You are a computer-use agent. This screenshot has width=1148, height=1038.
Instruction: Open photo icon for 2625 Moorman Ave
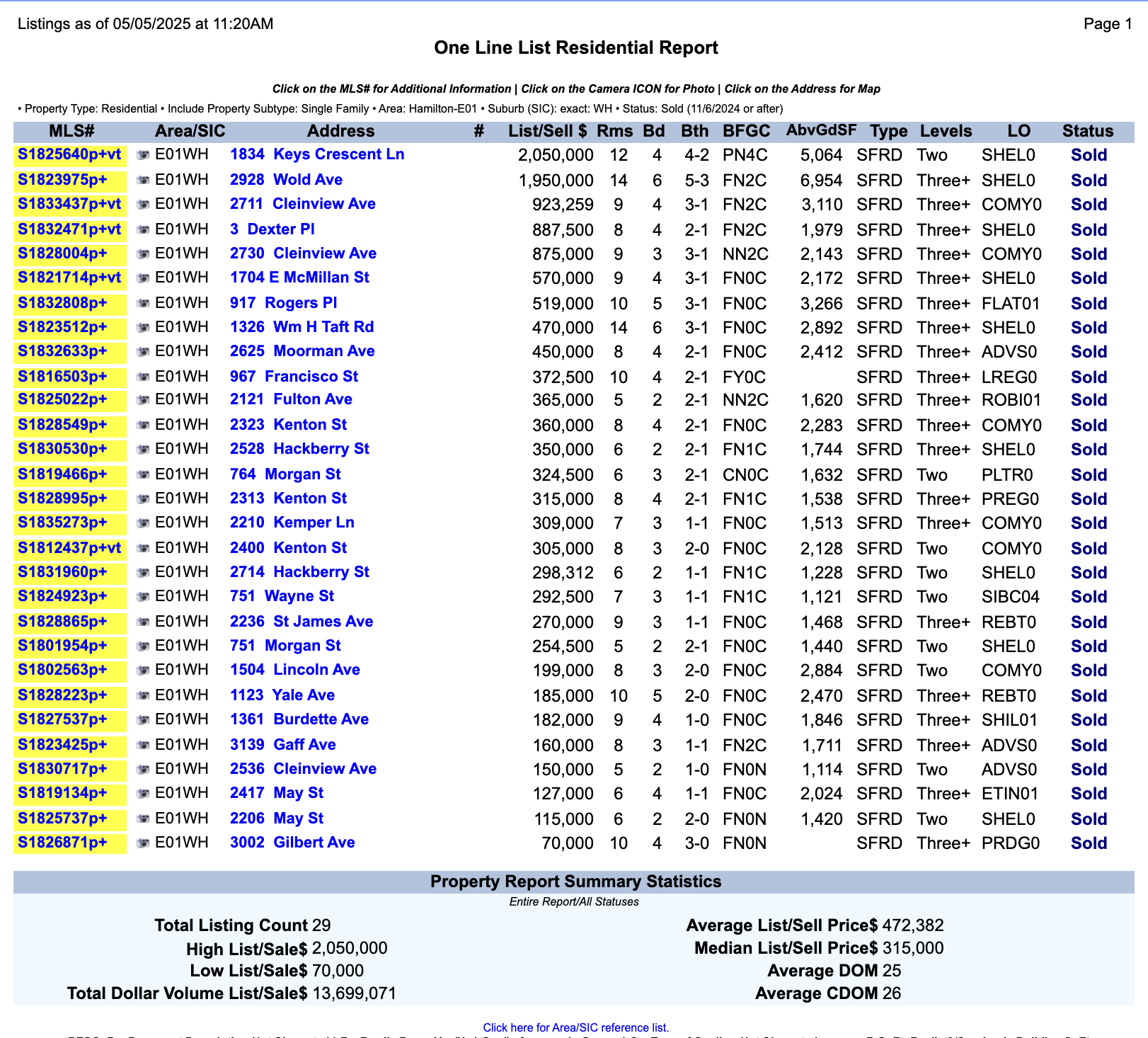click(x=143, y=352)
